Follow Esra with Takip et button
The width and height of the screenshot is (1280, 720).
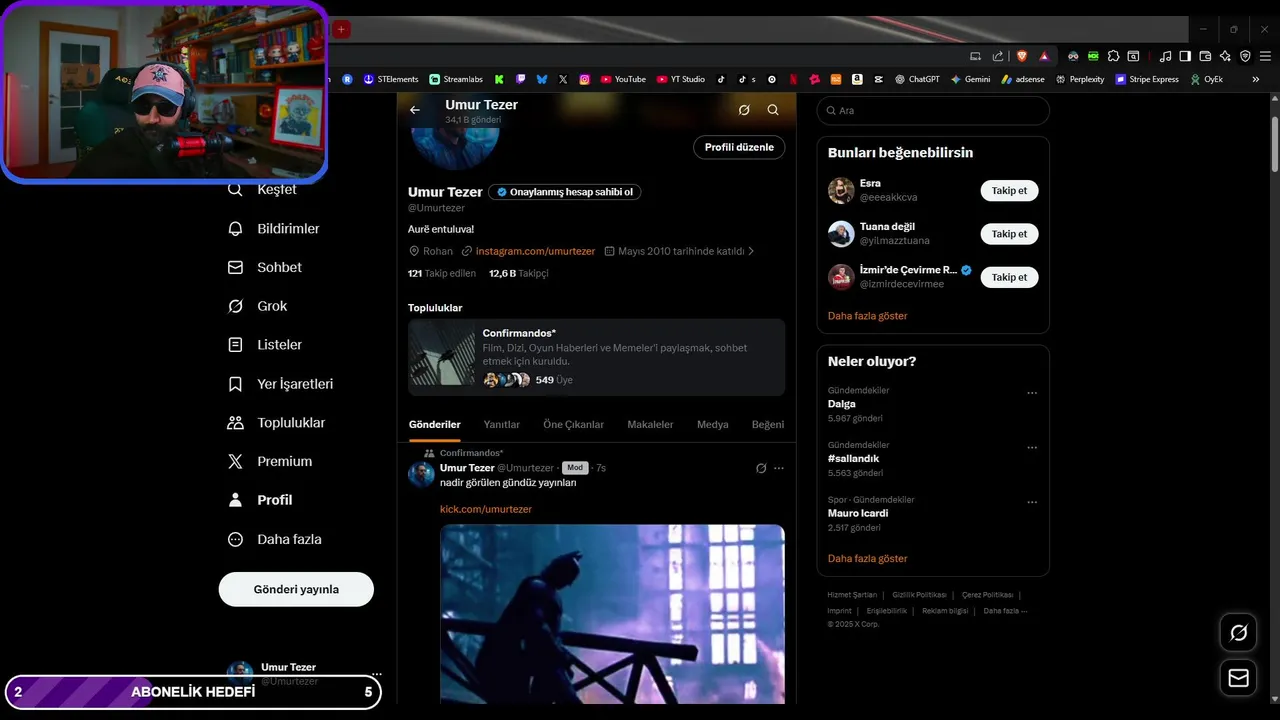point(1009,190)
